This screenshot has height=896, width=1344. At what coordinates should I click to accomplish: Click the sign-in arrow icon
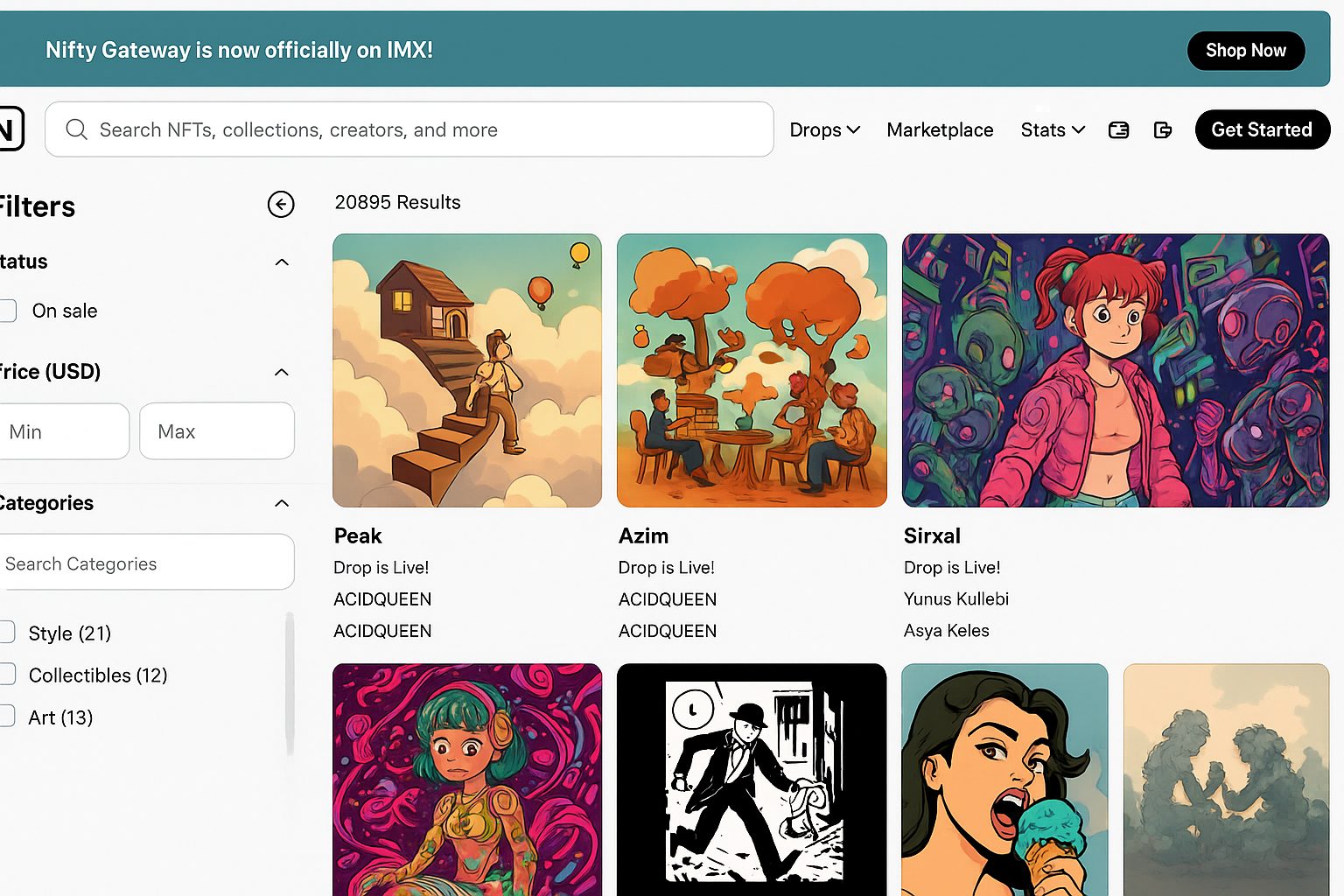(1163, 130)
